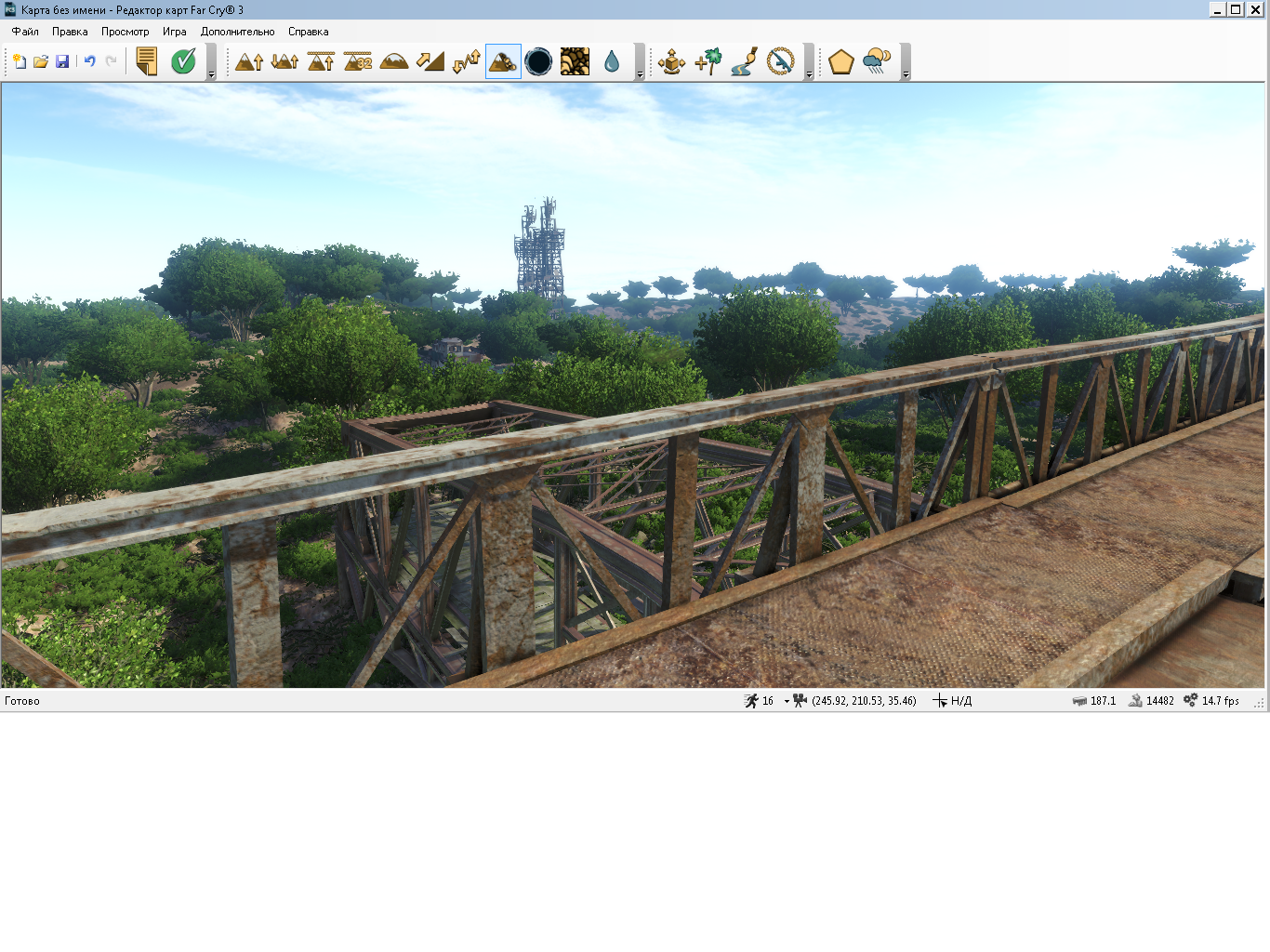The width and height of the screenshot is (1270, 952).
Task: Click the green checkmark validate icon
Action: pos(183,61)
